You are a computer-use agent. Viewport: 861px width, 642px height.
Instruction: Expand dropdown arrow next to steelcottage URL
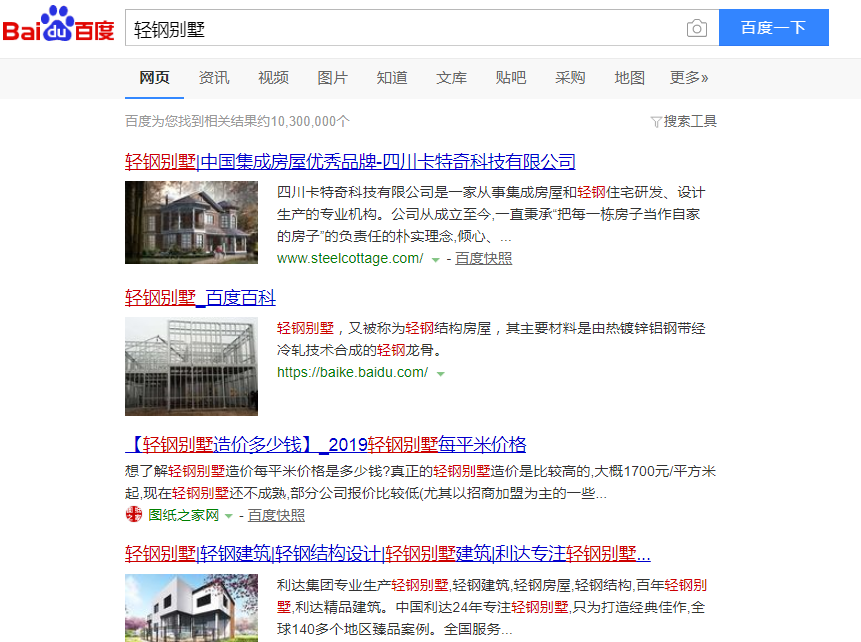tap(435, 260)
